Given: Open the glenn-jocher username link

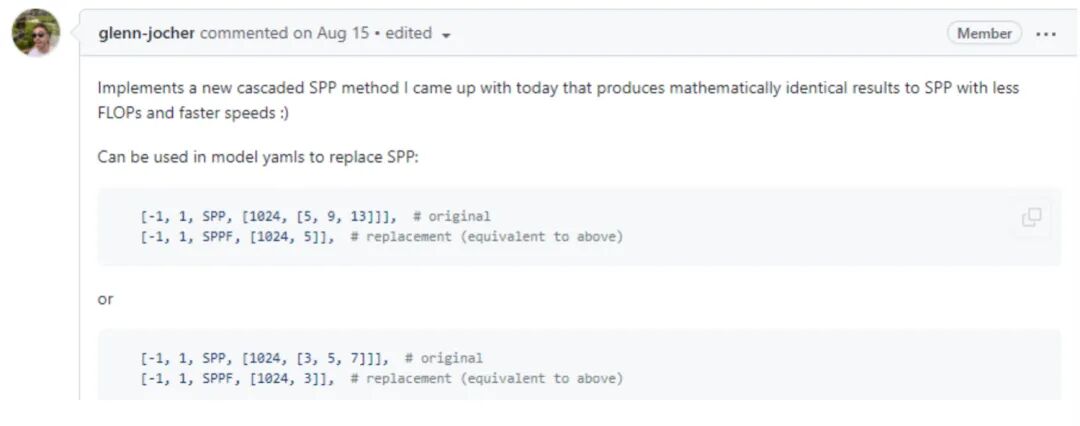Looking at the screenshot, I should tap(146, 33).
